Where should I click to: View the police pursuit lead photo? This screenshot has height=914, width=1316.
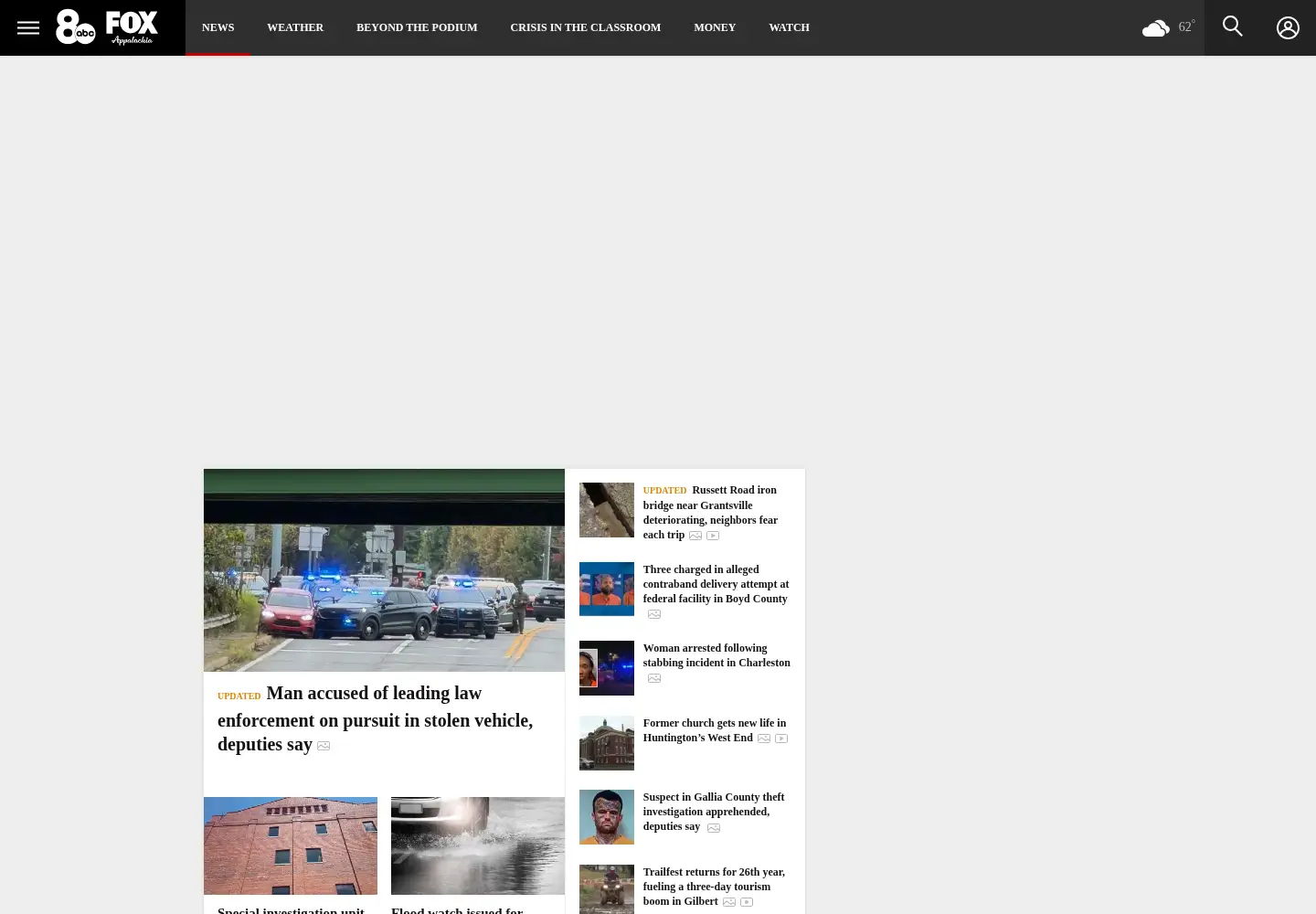click(384, 570)
